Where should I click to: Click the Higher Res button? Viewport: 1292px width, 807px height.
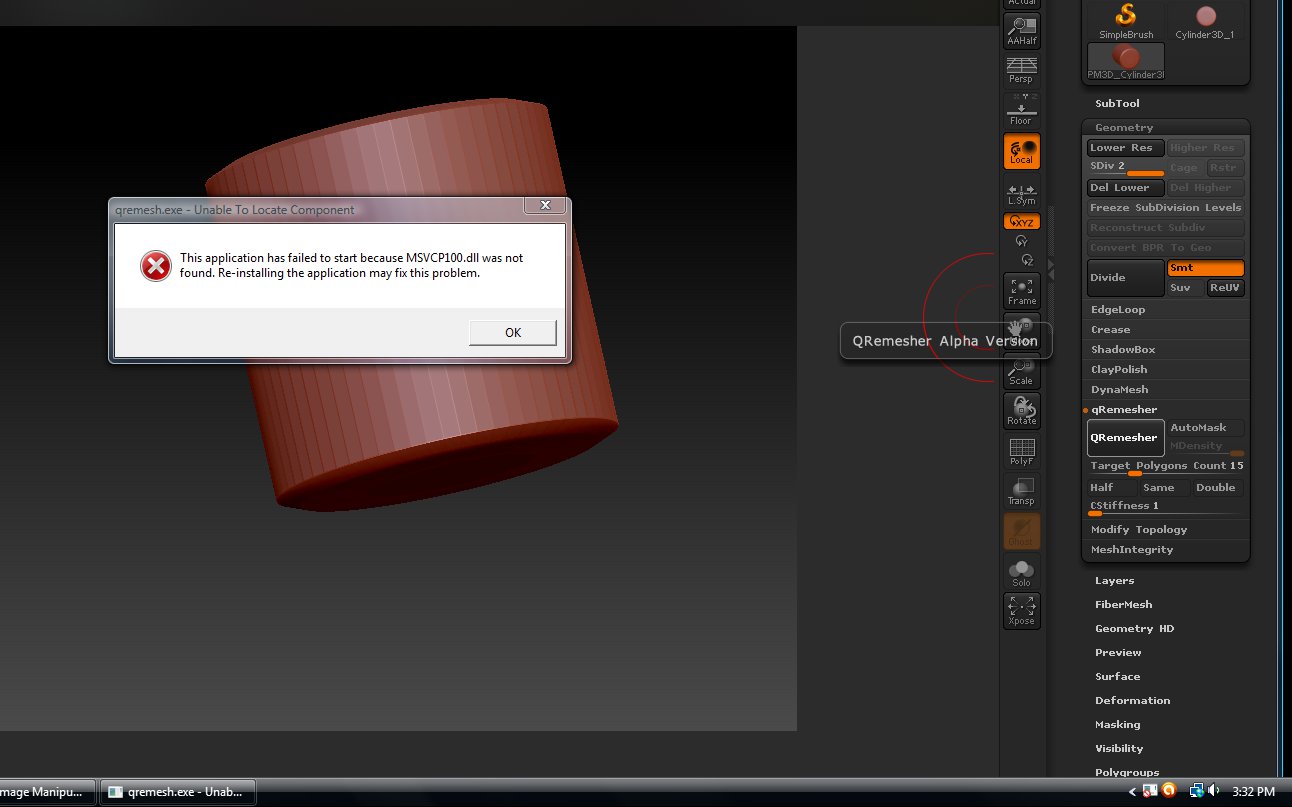[1206, 148]
